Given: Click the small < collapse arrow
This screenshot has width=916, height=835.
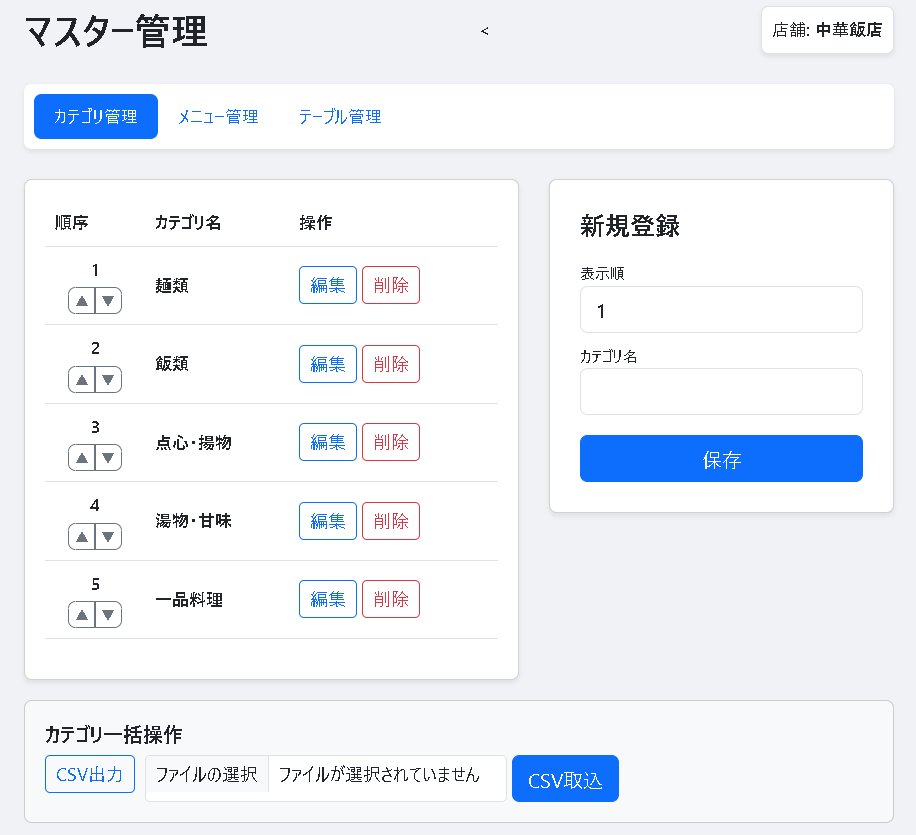Looking at the screenshot, I should [x=484, y=31].
